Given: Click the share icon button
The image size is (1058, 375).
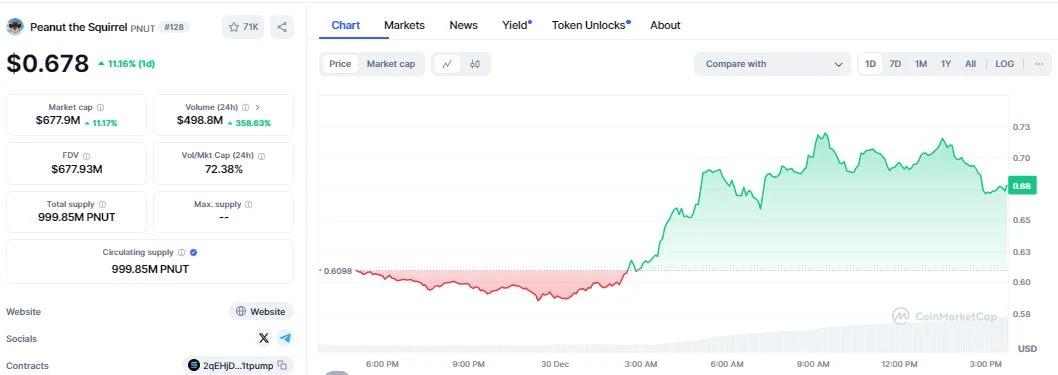Looking at the screenshot, I should pyautogui.click(x=282, y=27).
